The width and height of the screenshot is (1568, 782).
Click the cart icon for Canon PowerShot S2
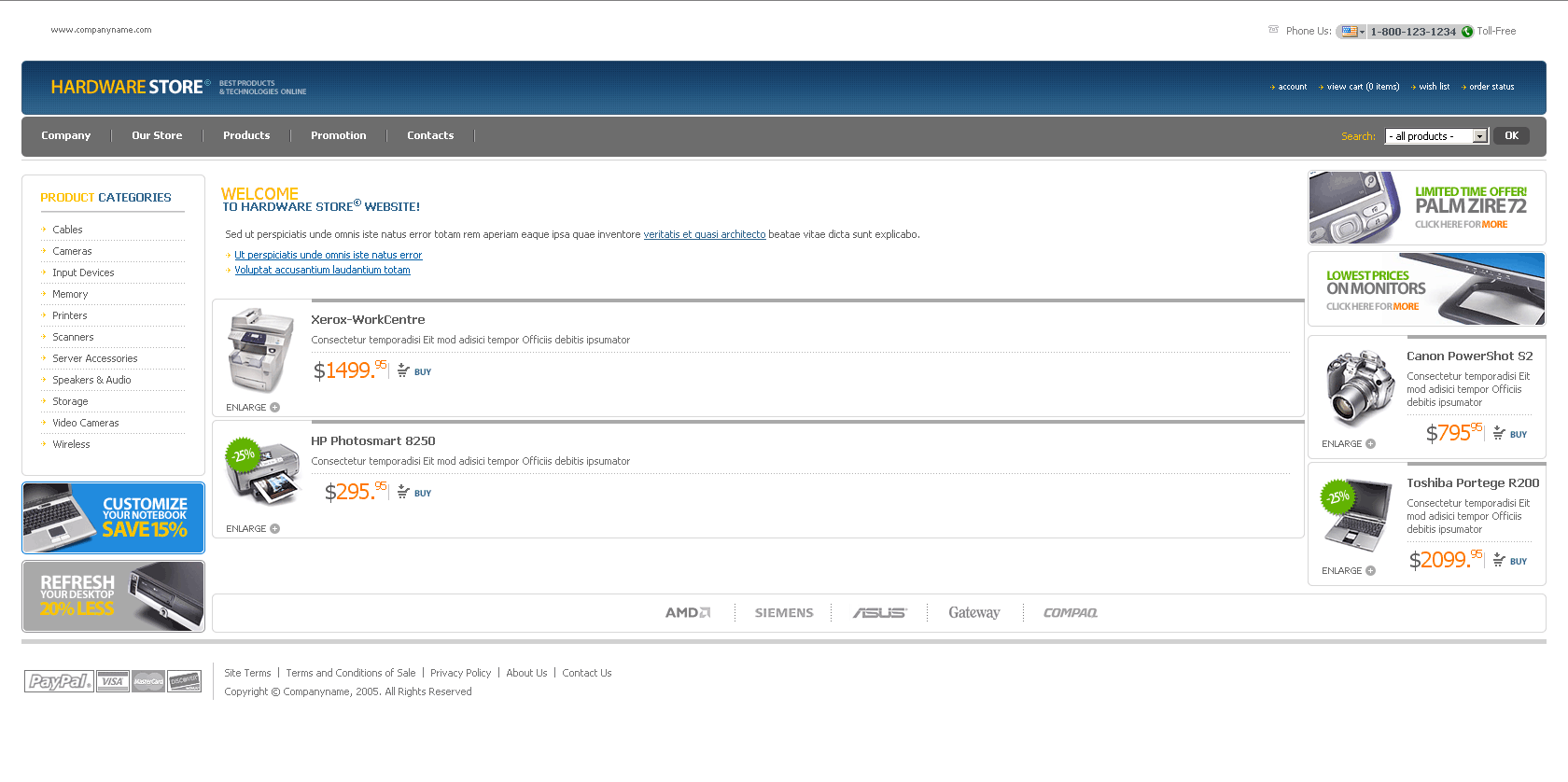point(1499,433)
